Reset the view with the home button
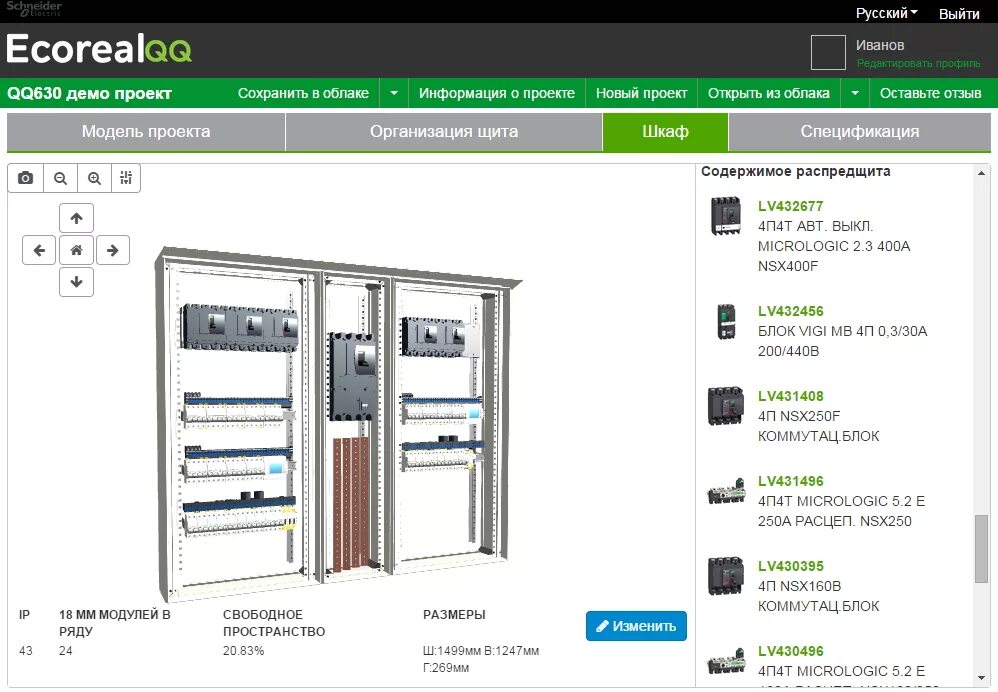 click(x=76, y=250)
